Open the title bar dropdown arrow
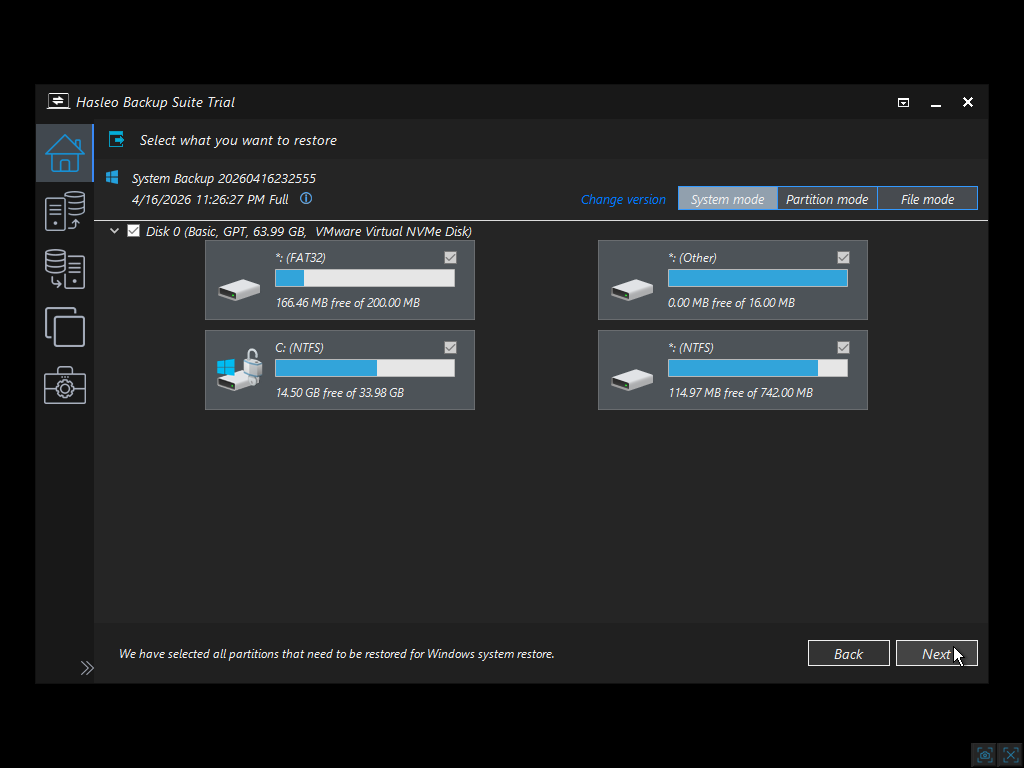 [x=903, y=102]
